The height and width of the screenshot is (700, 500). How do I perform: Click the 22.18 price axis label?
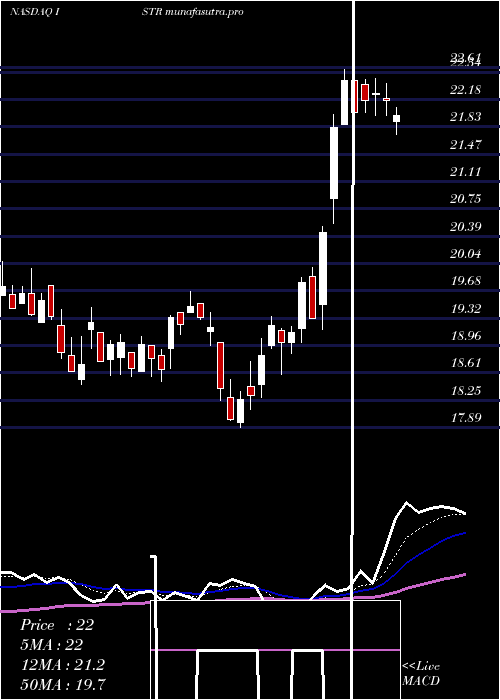tap(465, 90)
